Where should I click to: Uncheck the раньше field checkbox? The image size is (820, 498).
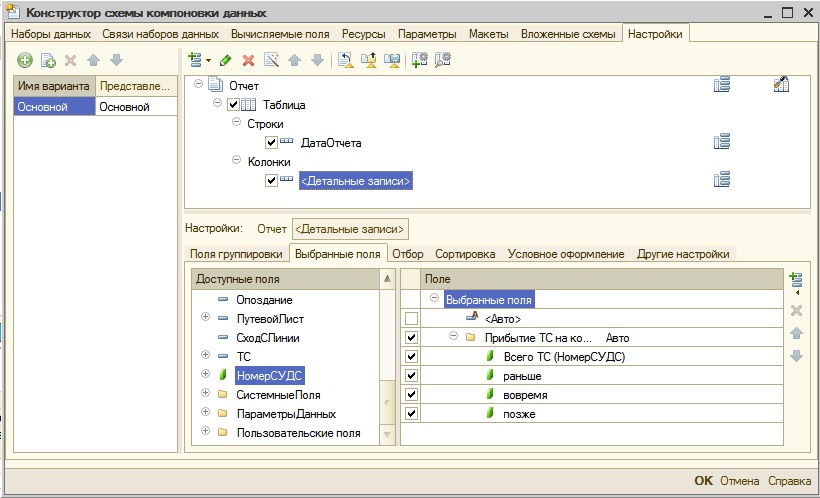click(x=411, y=376)
